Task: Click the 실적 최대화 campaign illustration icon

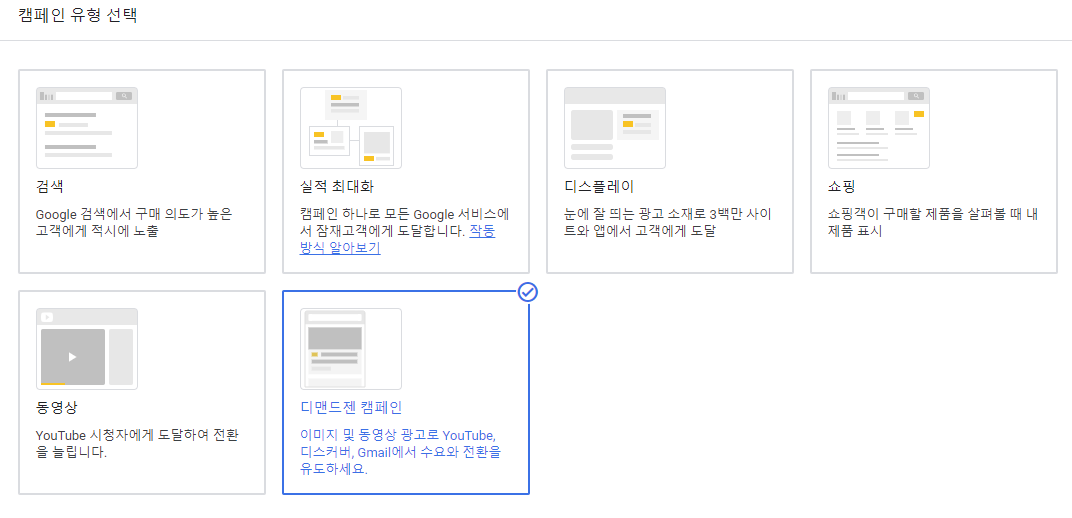Action: [351, 128]
